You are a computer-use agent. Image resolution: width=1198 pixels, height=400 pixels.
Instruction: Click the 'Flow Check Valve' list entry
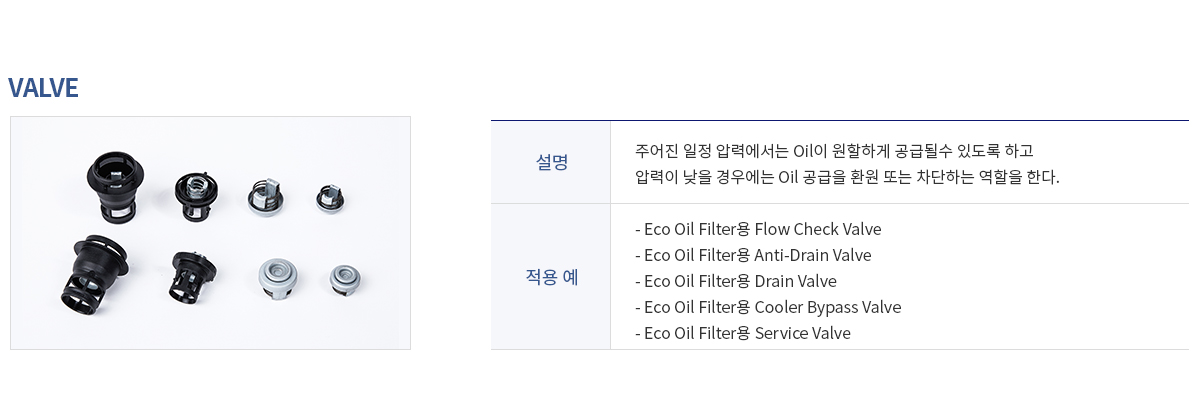click(x=818, y=229)
